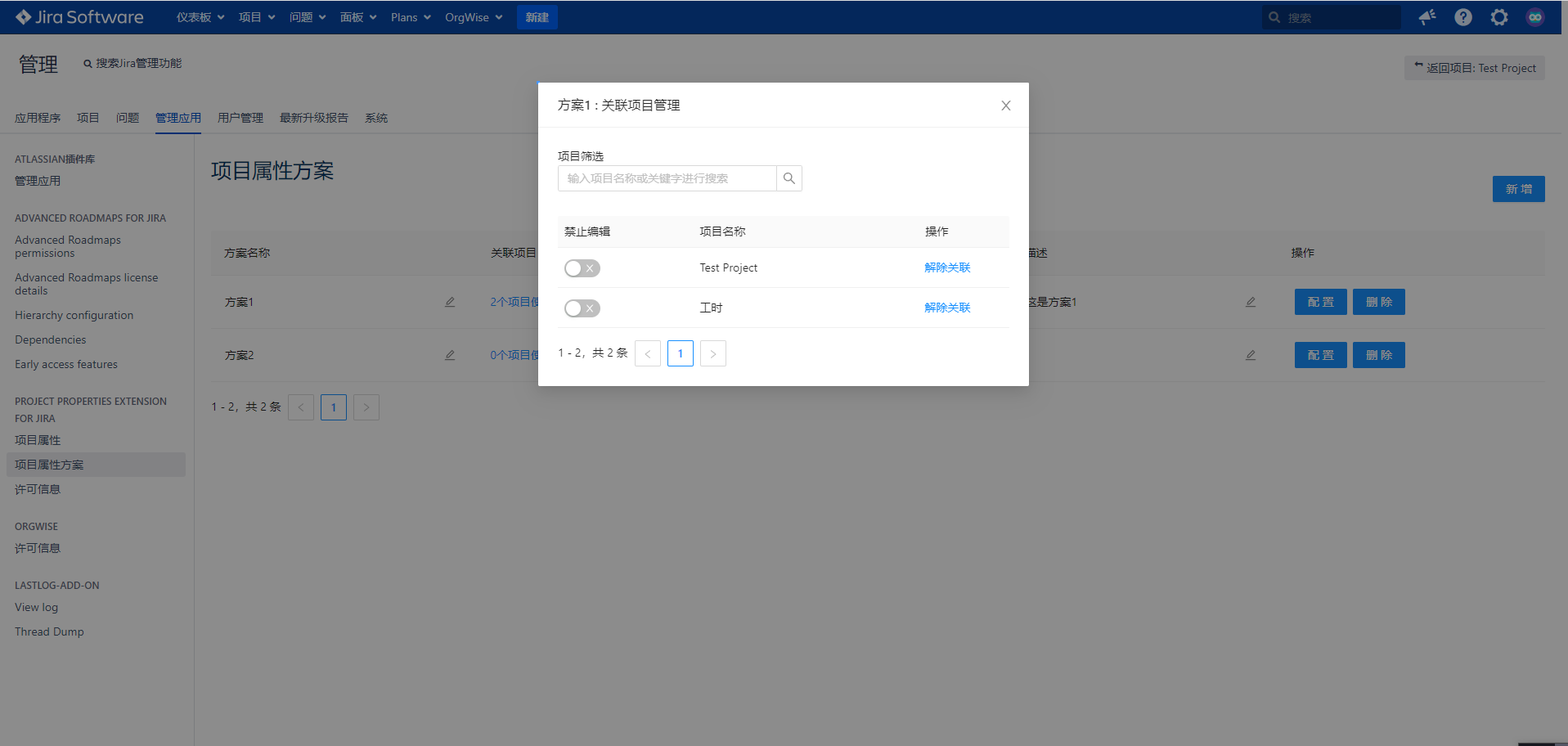Screen dimensions: 1568x746
Task: Click the search magnifier icon in dialog
Action: (788, 178)
